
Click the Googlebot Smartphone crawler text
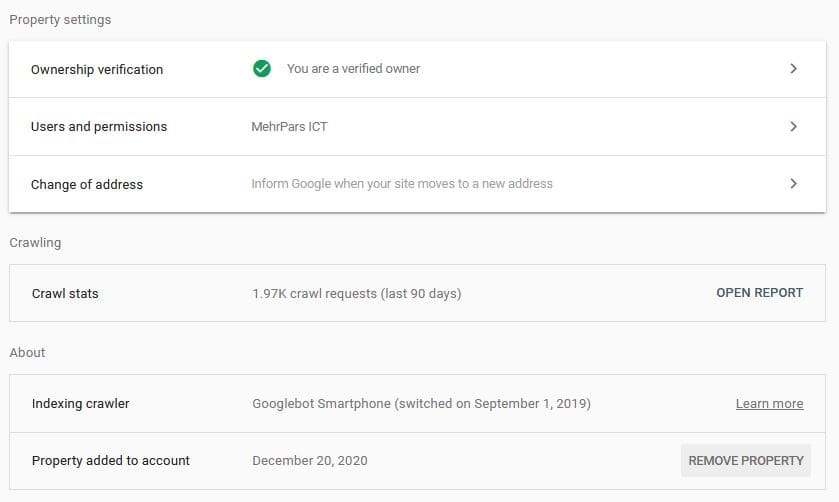(421, 404)
